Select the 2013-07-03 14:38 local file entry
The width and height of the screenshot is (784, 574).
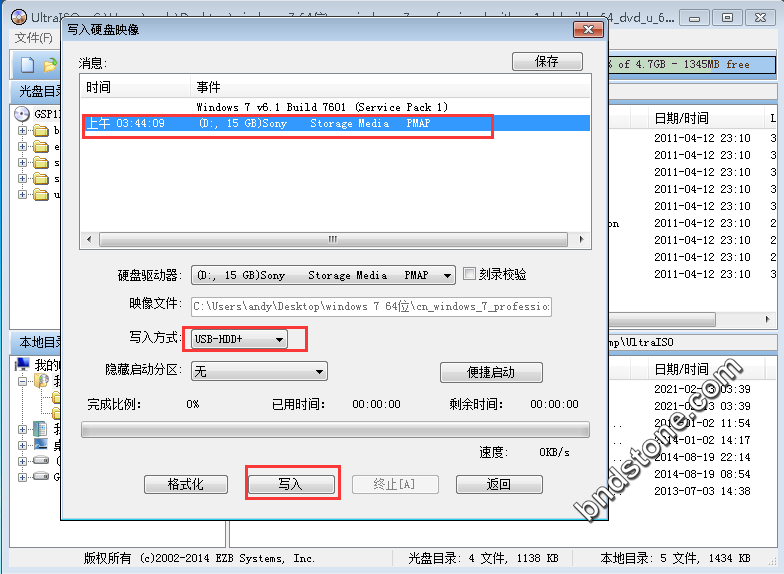[x=702, y=491]
